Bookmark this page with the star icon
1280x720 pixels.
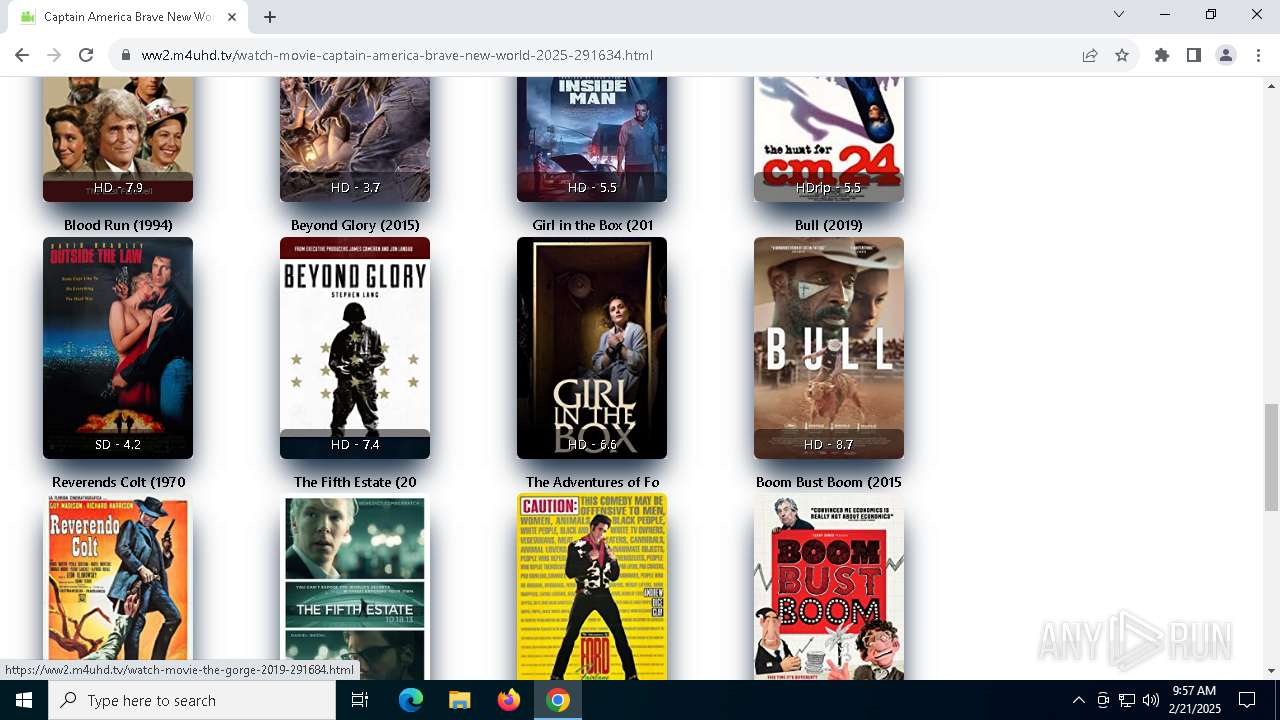1122,55
